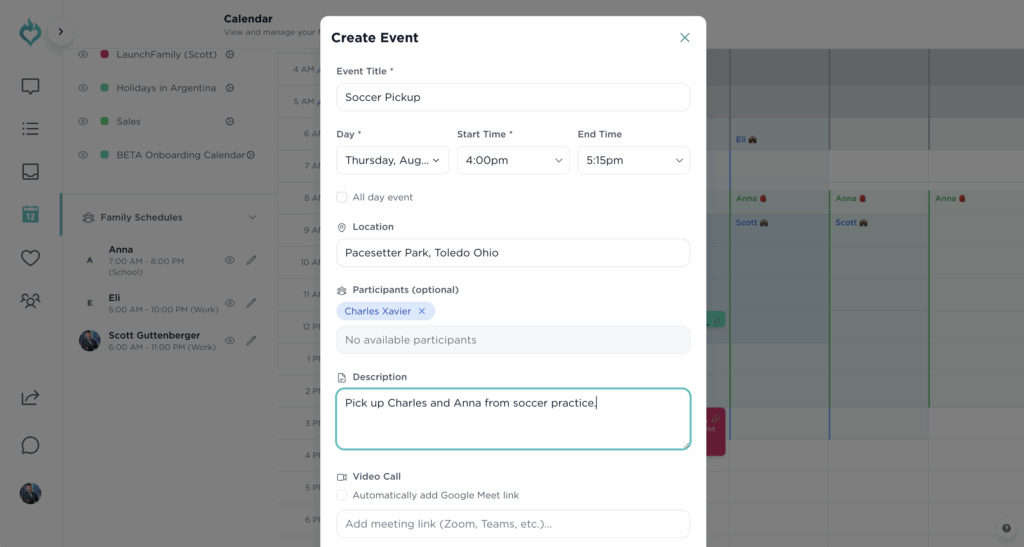The width and height of the screenshot is (1024, 547).
Task: Edit Anna's schedule with pencil icon
Action: [251, 260]
